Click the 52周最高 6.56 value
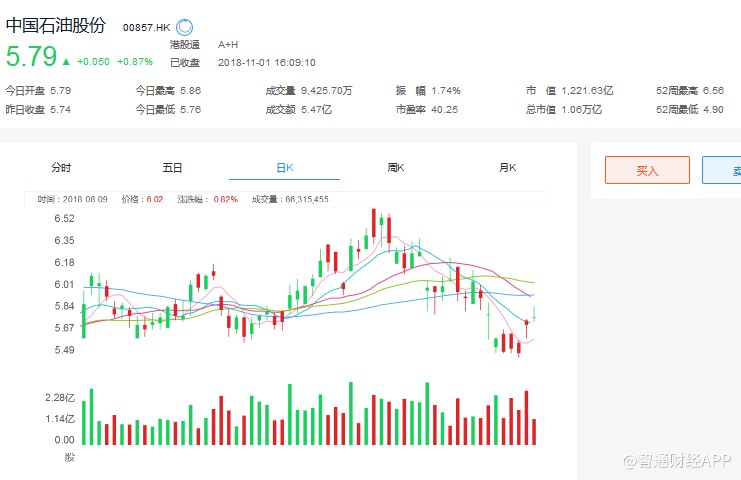Image resolution: width=741 pixels, height=480 pixels. [711, 90]
